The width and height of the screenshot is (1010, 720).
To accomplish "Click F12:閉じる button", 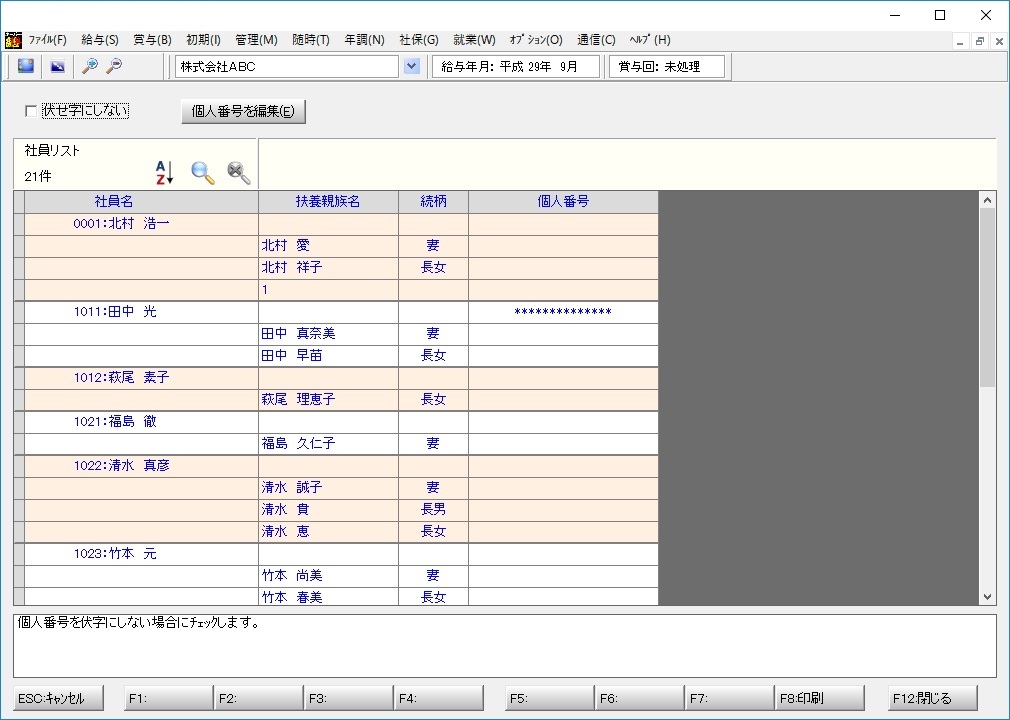I will tap(933, 698).
